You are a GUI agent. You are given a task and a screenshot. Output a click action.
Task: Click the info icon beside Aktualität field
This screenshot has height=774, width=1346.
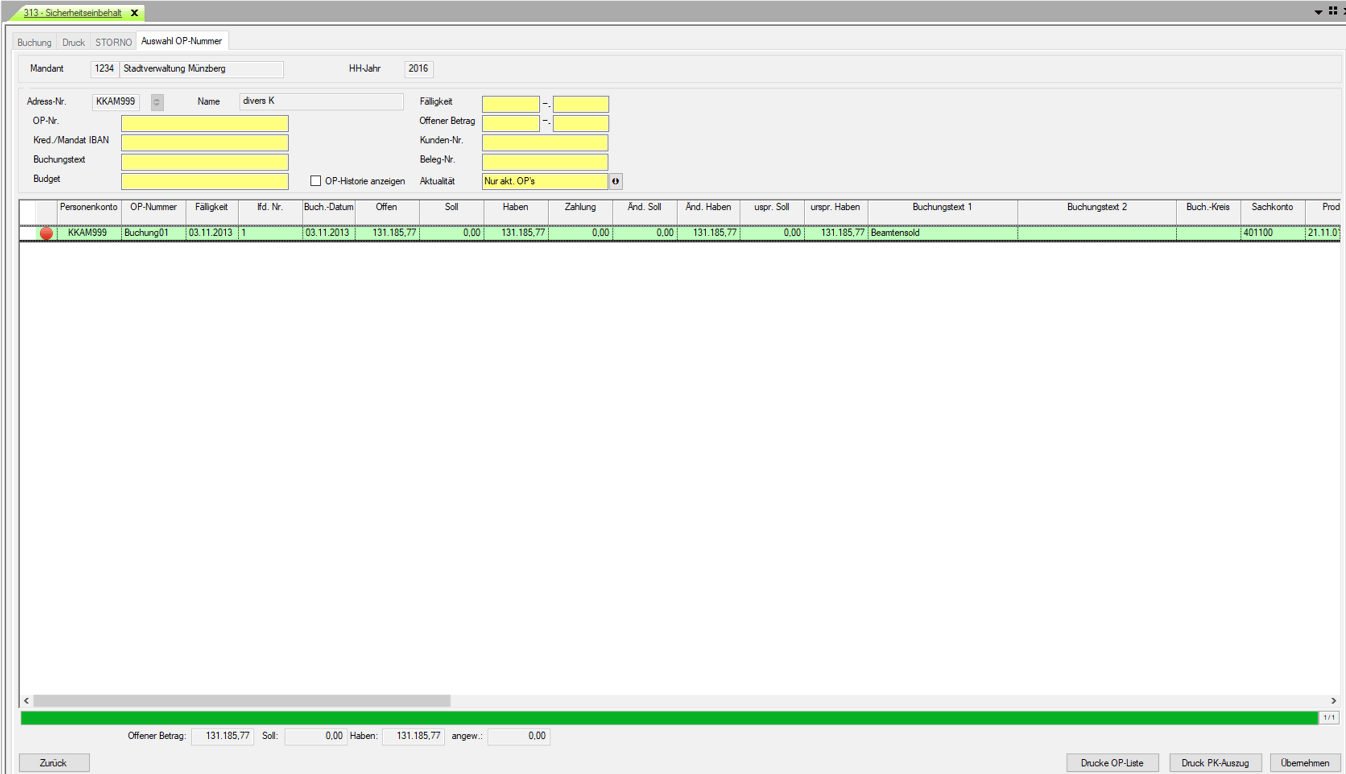616,181
